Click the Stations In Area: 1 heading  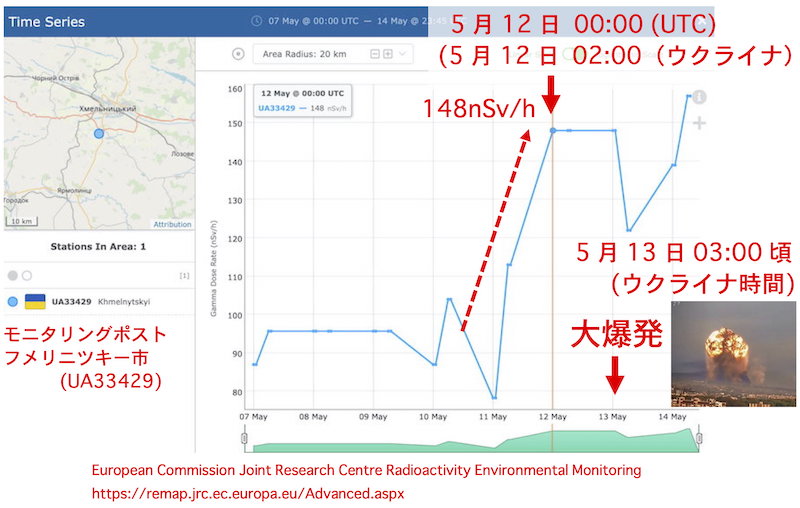pyautogui.click(x=98, y=246)
